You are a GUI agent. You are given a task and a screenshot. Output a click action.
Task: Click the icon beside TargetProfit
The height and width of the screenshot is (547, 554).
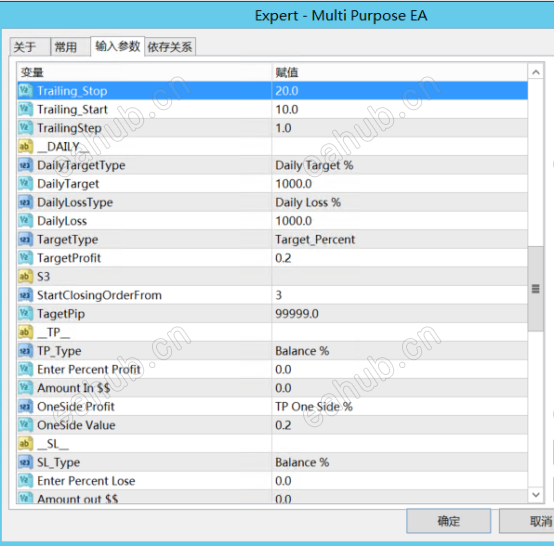click(25, 258)
